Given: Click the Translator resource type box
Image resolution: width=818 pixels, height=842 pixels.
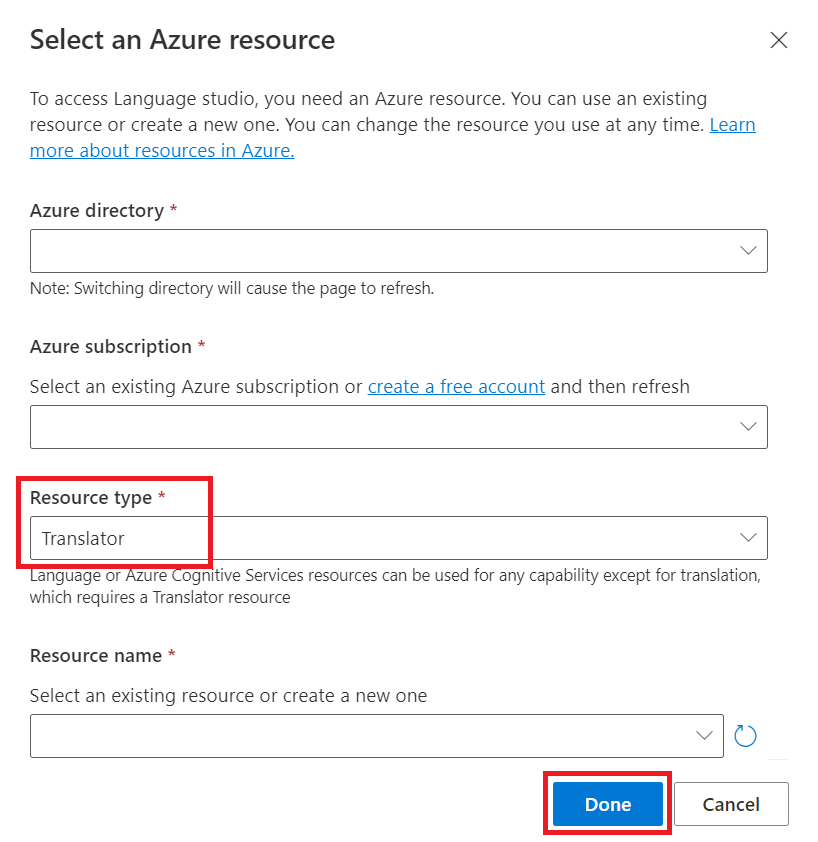Looking at the screenshot, I should tap(300, 538).
